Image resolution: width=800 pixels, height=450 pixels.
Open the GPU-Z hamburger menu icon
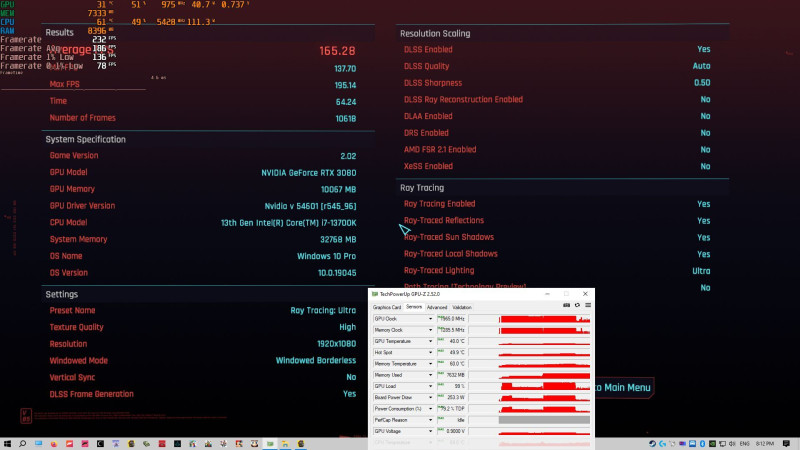588,305
